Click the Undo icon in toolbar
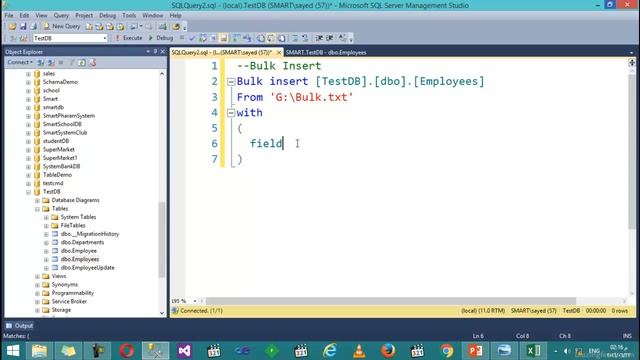Image resolution: width=640 pixels, height=360 pixels. 133,27
